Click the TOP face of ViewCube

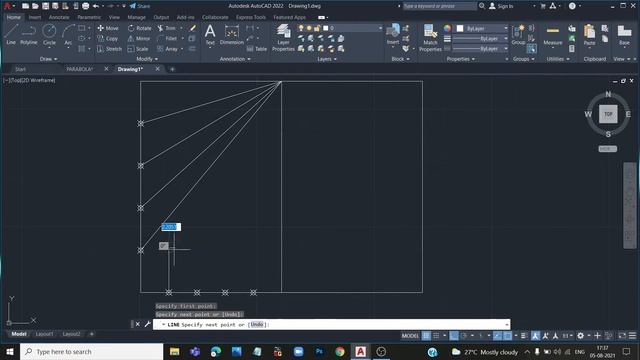click(608, 114)
